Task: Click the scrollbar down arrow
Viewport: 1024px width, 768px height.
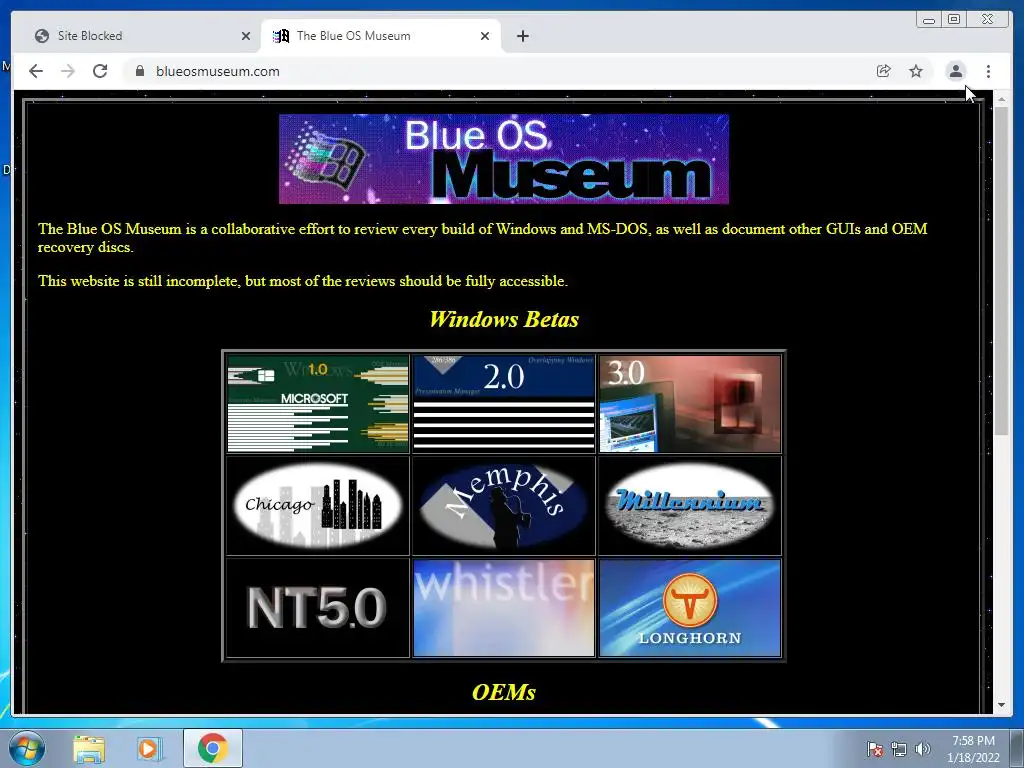Action: tap(1001, 705)
